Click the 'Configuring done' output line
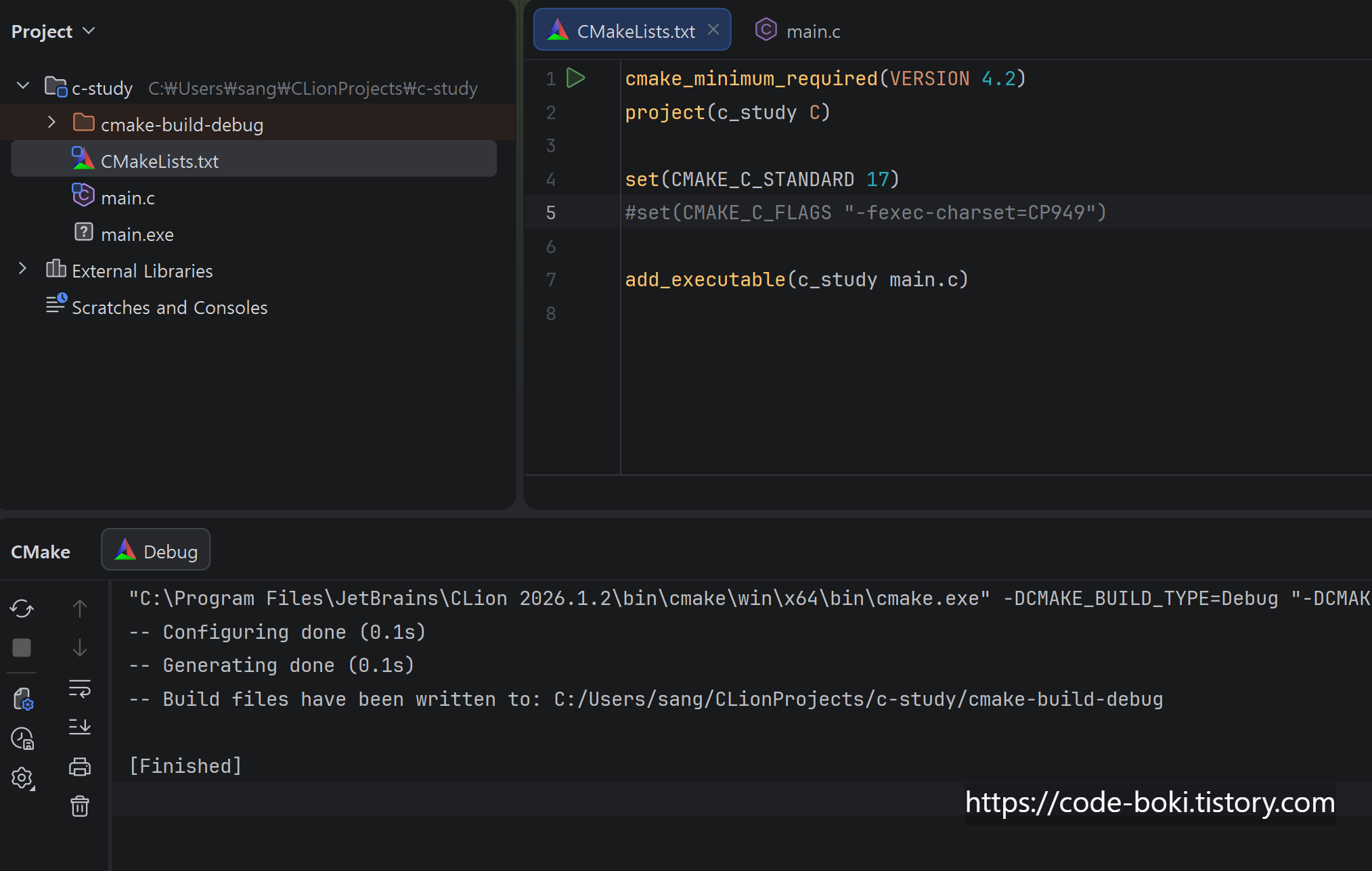 coord(277,631)
